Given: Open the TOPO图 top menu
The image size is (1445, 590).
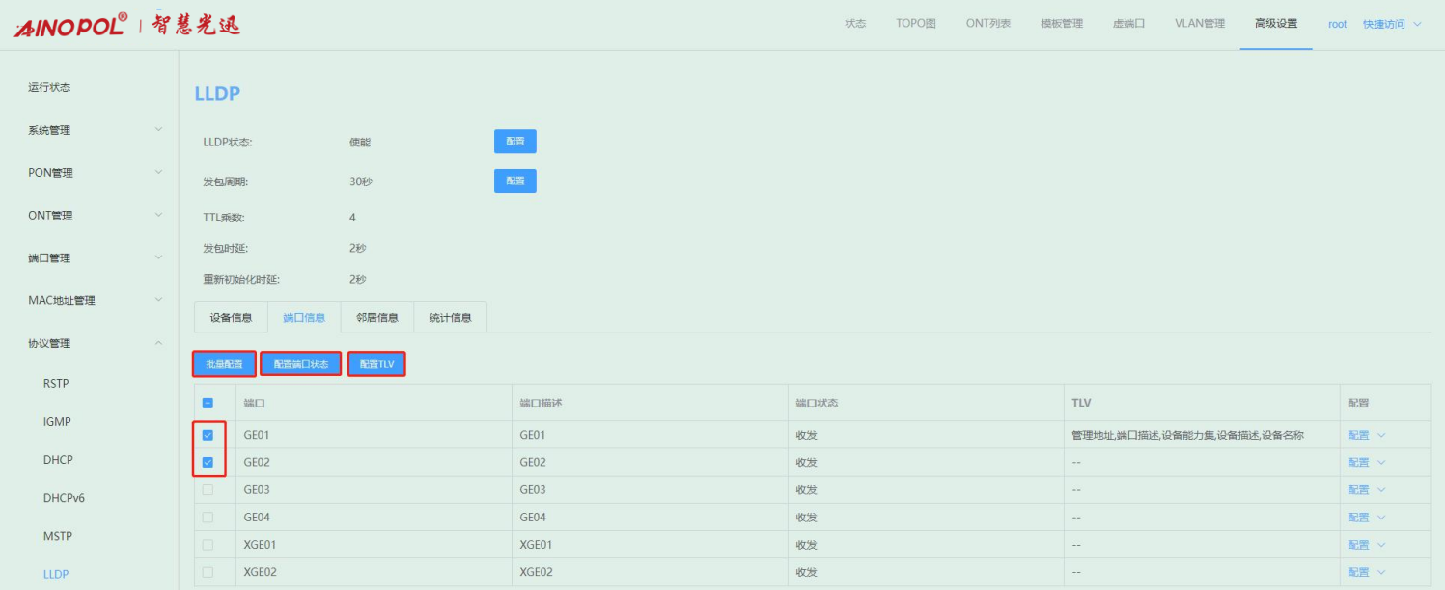Looking at the screenshot, I should (x=915, y=24).
